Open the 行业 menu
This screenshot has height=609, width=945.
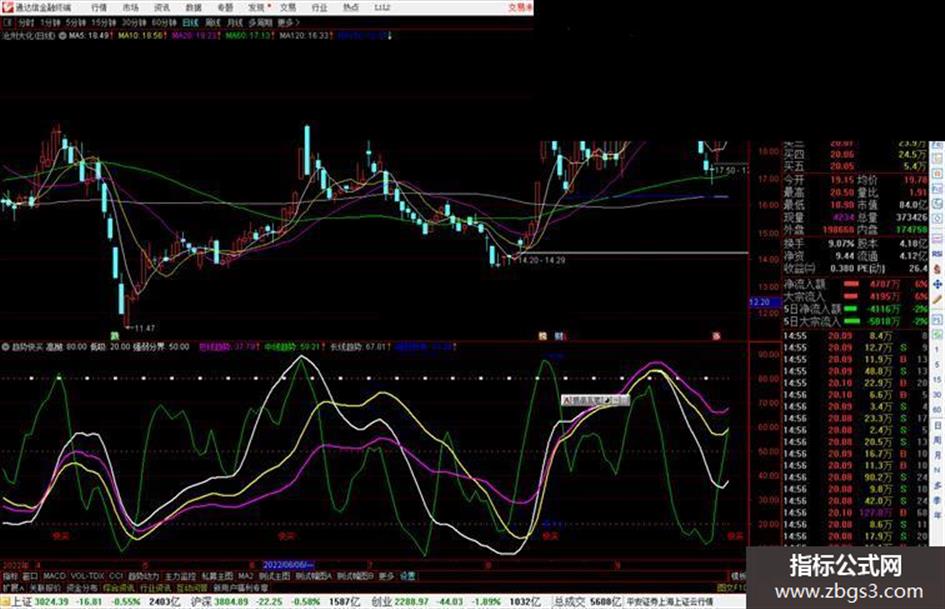319,7
